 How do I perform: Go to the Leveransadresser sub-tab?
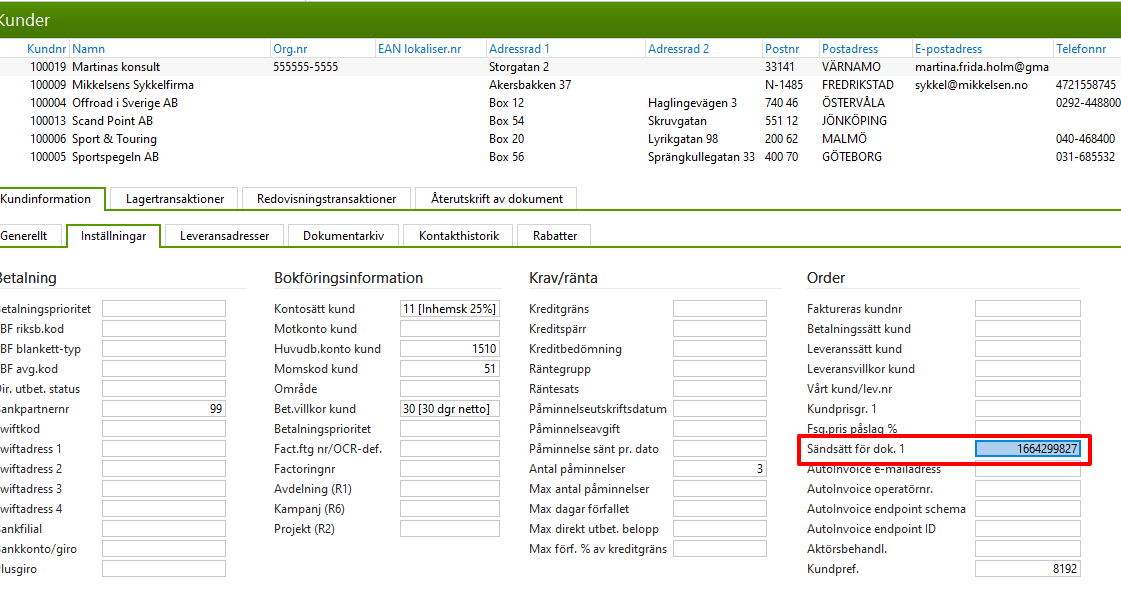(224, 236)
